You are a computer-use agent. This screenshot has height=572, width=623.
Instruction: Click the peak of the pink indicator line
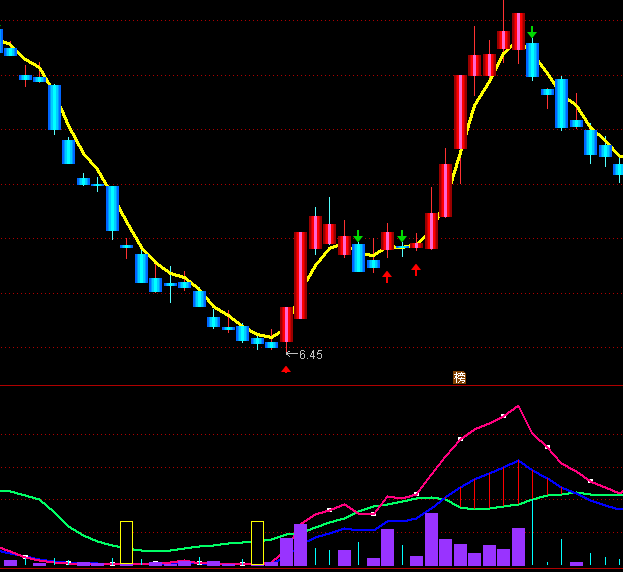[518, 406]
